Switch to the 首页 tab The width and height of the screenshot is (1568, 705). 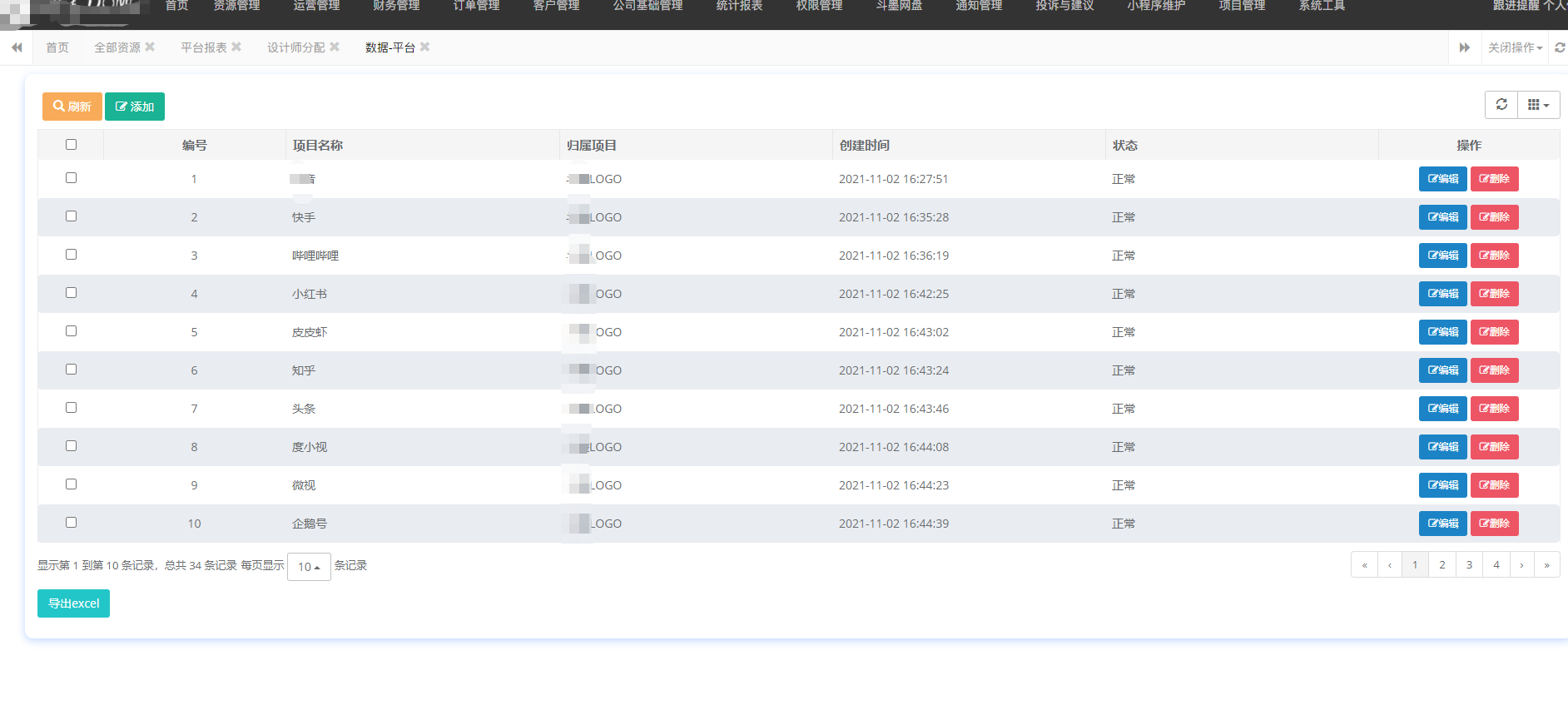point(57,47)
